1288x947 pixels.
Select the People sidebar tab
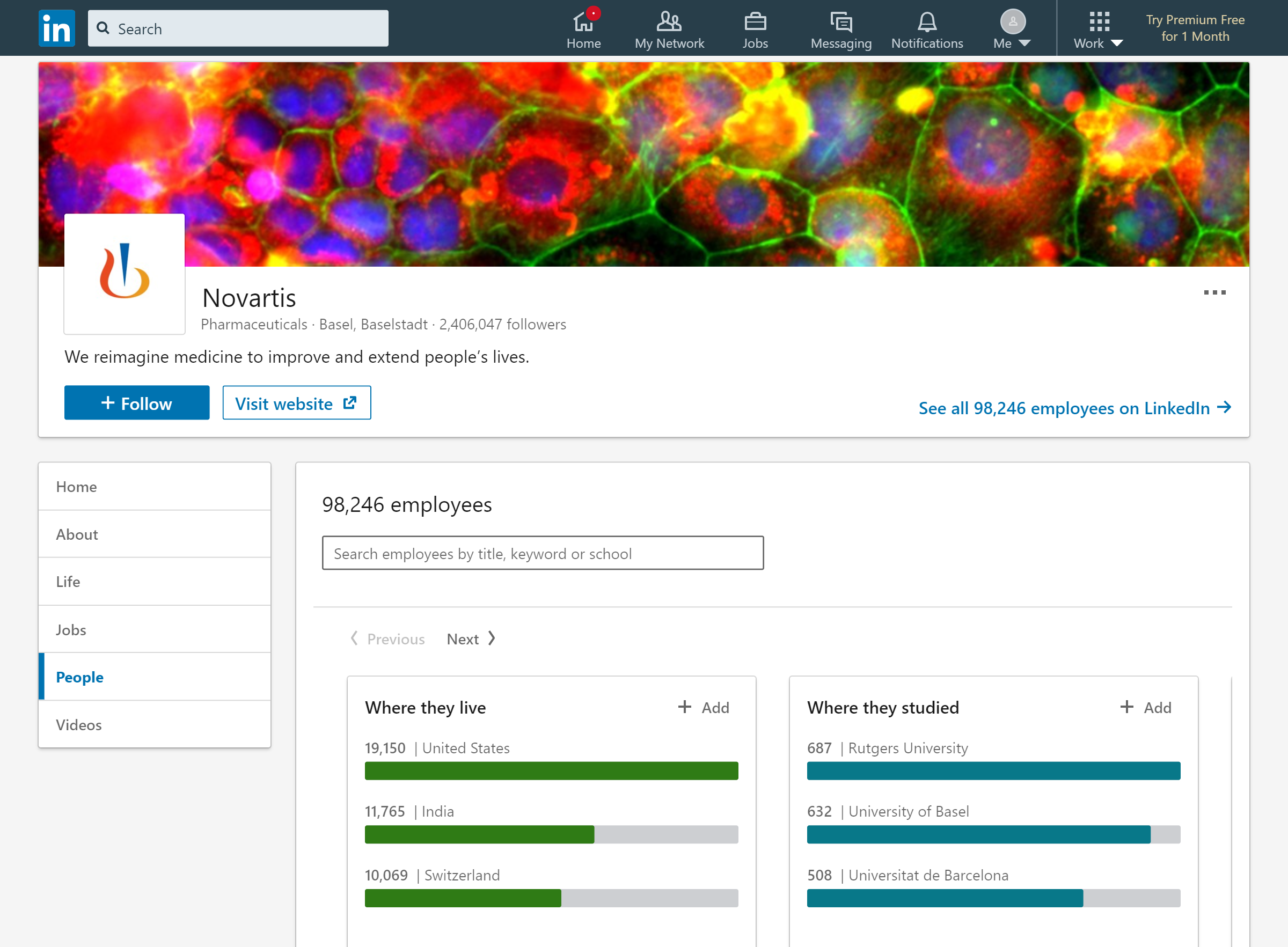[154, 677]
